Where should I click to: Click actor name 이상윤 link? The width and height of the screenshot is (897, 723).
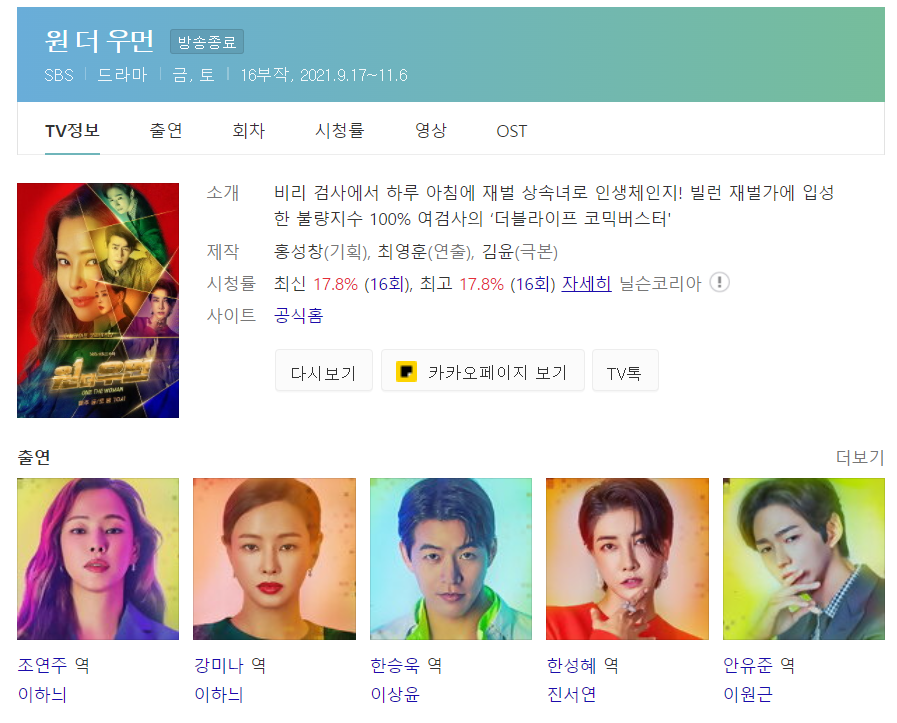coord(395,694)
